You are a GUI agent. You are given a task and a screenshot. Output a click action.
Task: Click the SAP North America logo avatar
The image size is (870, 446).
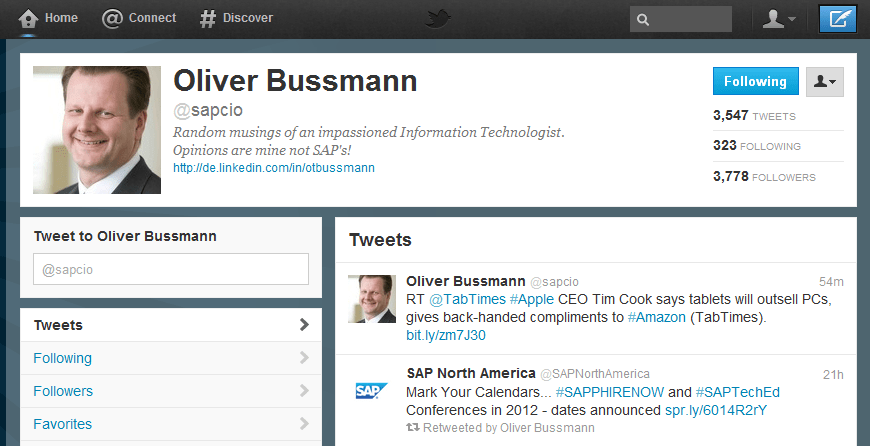[372, 390]
